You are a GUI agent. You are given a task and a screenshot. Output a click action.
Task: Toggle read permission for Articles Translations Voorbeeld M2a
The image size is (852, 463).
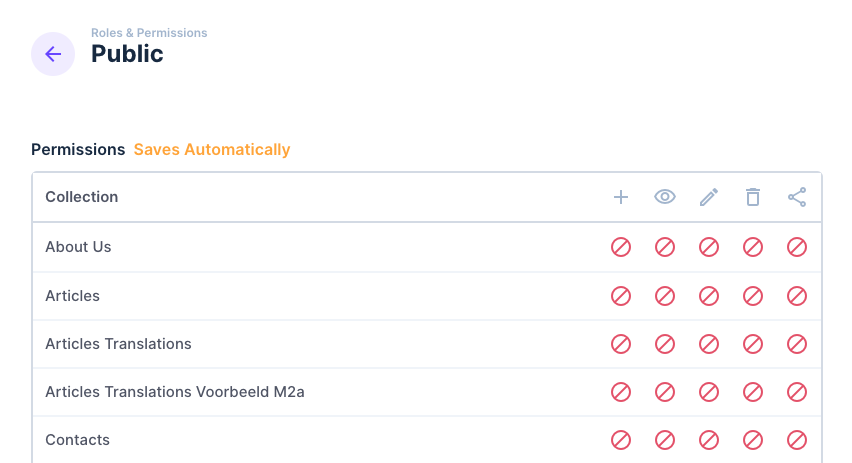(665, 392)
